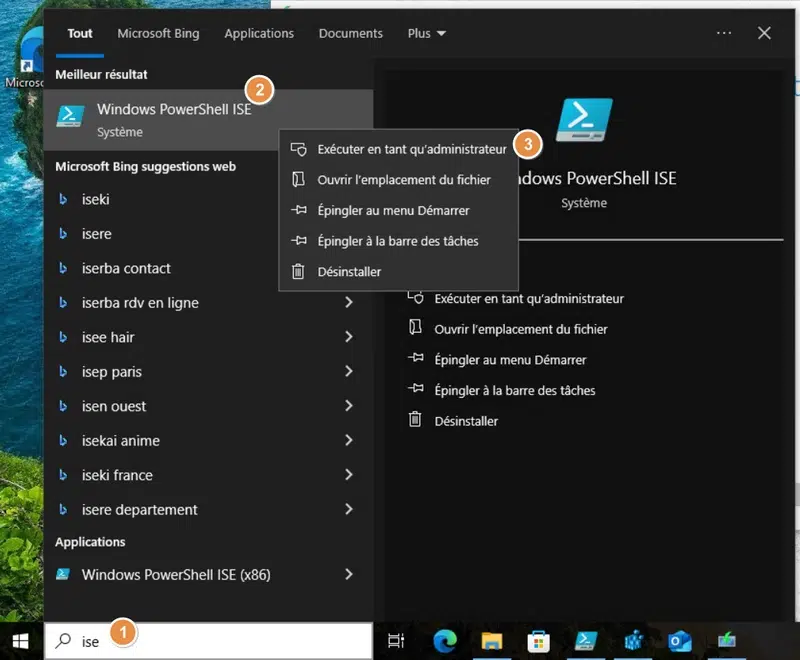This screenshot has height=660, width=800.
Task: Switch to the Applications search tab
Action: (x=259, y=33)
